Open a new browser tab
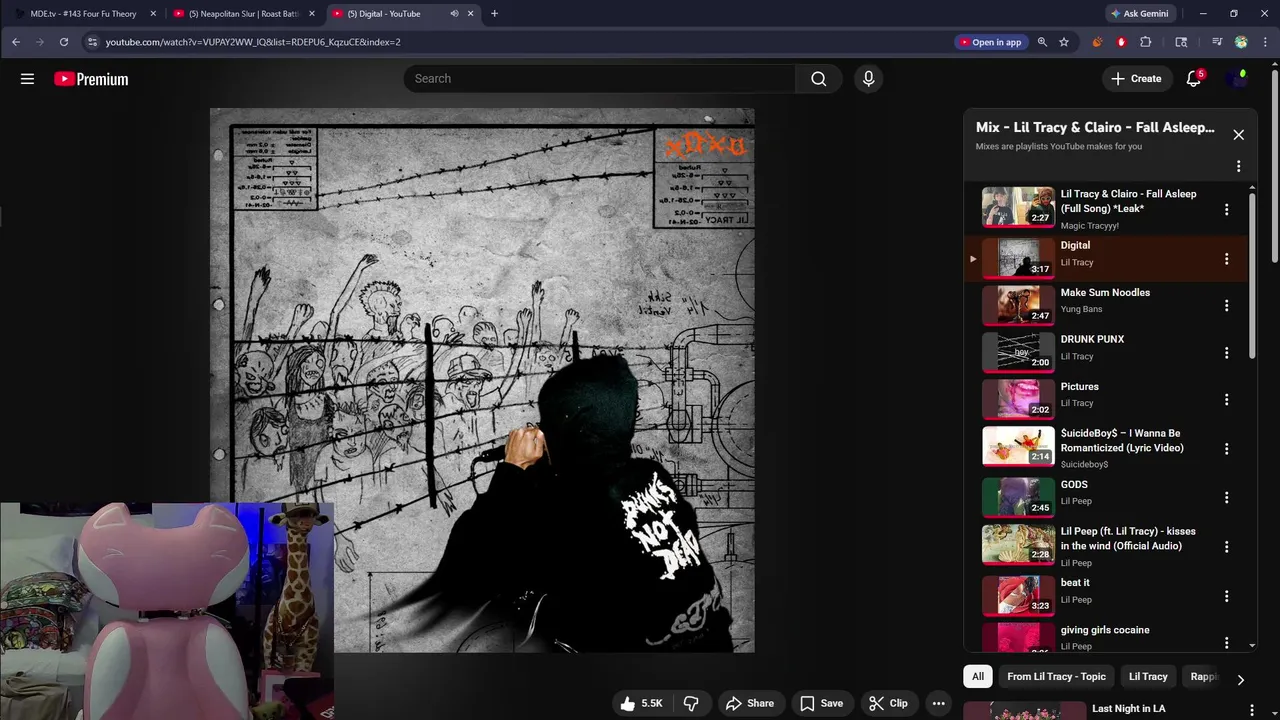The image size is (1280, 720). [x=494, y=14]
